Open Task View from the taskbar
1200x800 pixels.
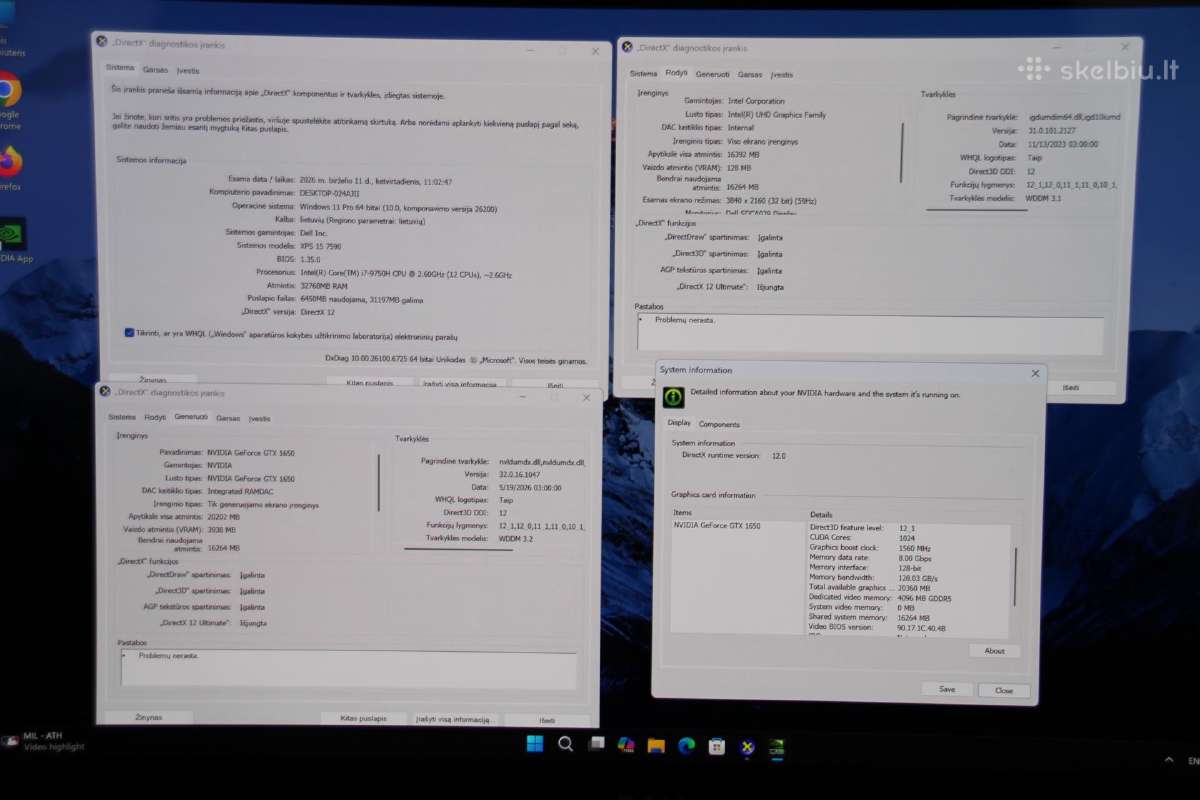596,744
